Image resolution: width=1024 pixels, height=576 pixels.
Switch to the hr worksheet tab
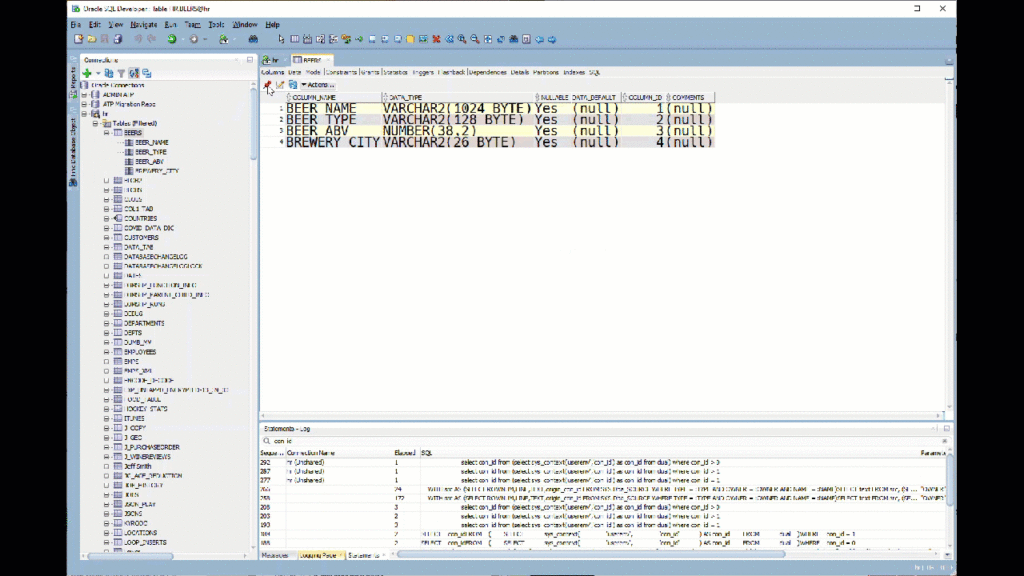(x=272, y=59)
